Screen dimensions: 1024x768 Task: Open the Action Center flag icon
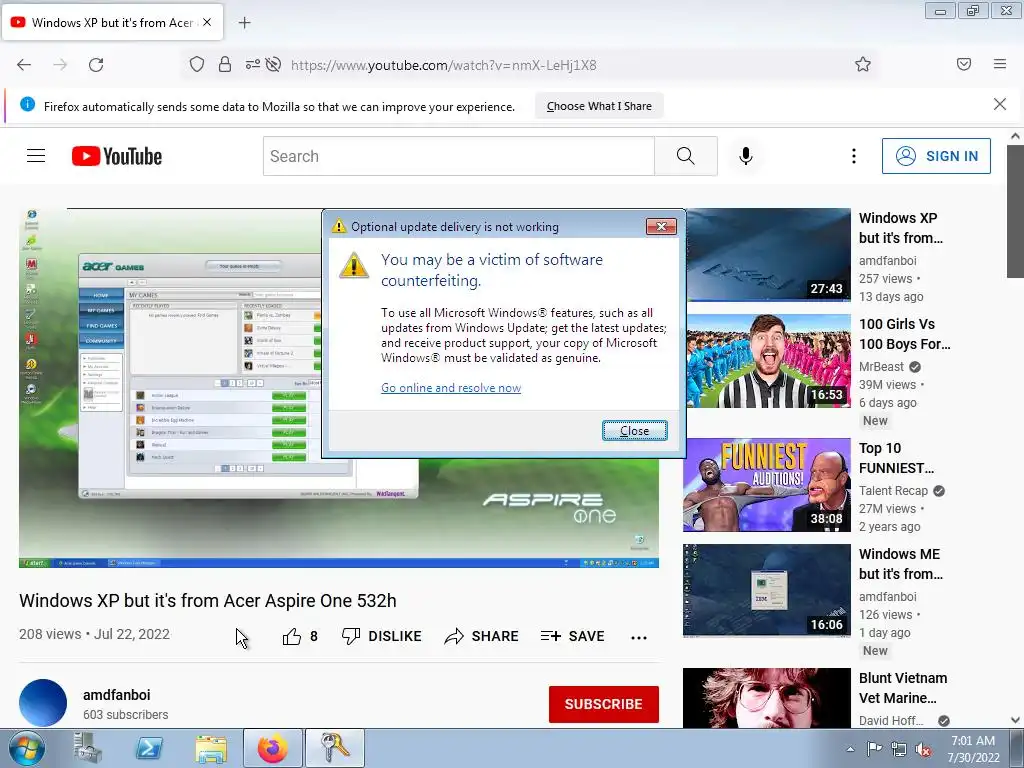pos(874,749)
